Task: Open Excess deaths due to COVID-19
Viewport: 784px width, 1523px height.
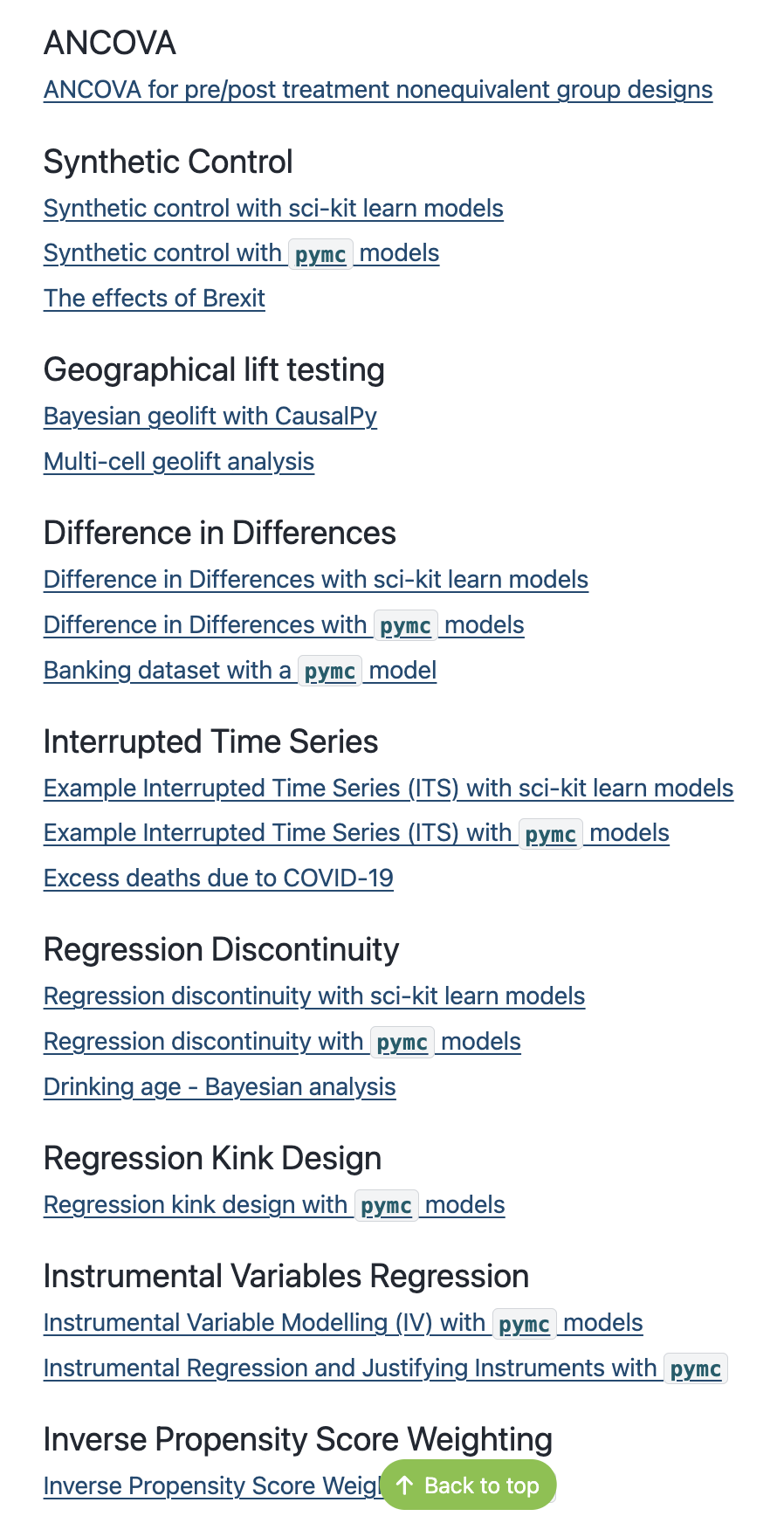Action: pos(218,879)
